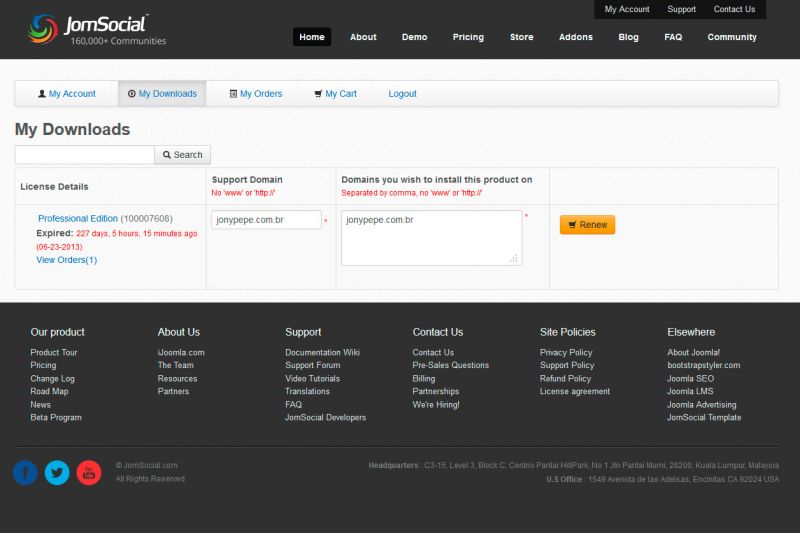Open Privacy Policy footer link

point(566,352)
